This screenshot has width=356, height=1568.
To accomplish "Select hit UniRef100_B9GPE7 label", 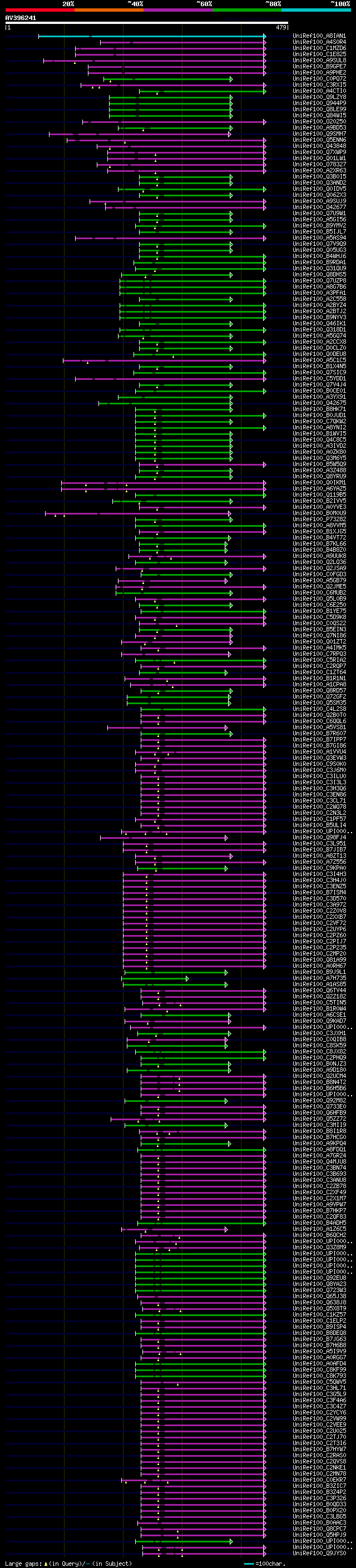I will click(x=319, y=66).
